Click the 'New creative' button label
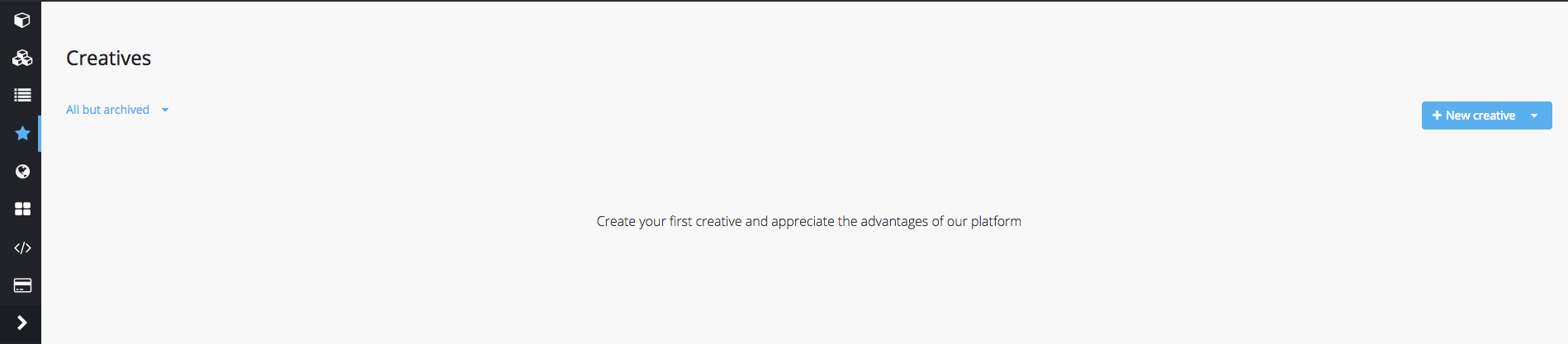 coord(1480,115)
